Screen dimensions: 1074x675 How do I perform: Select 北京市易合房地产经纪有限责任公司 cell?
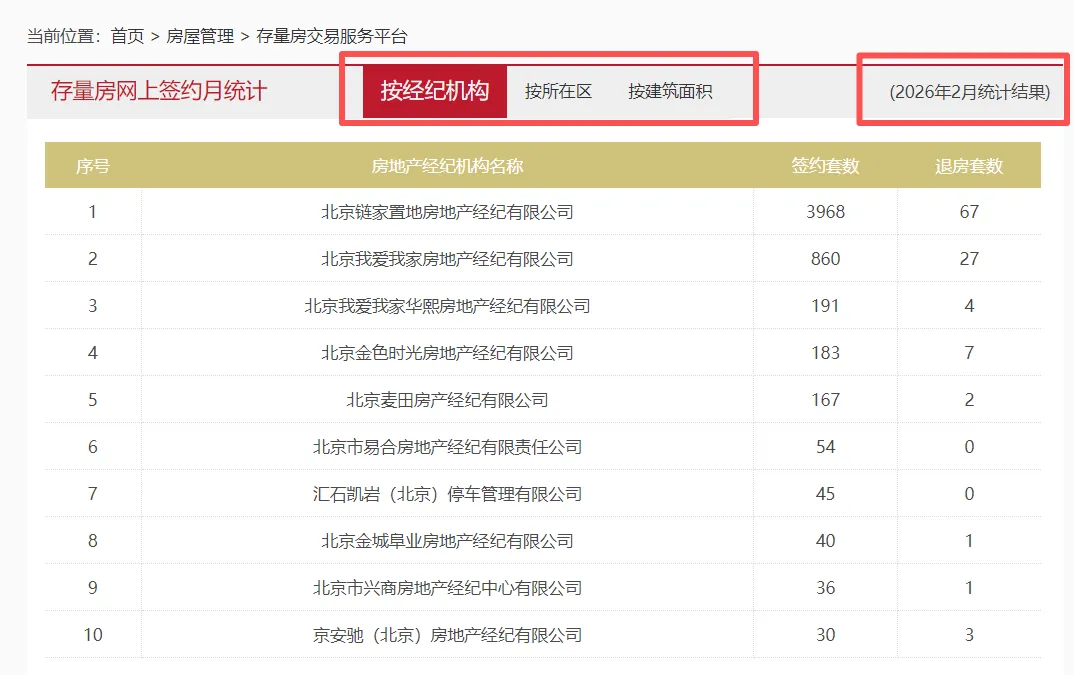[x=447, y=447]
